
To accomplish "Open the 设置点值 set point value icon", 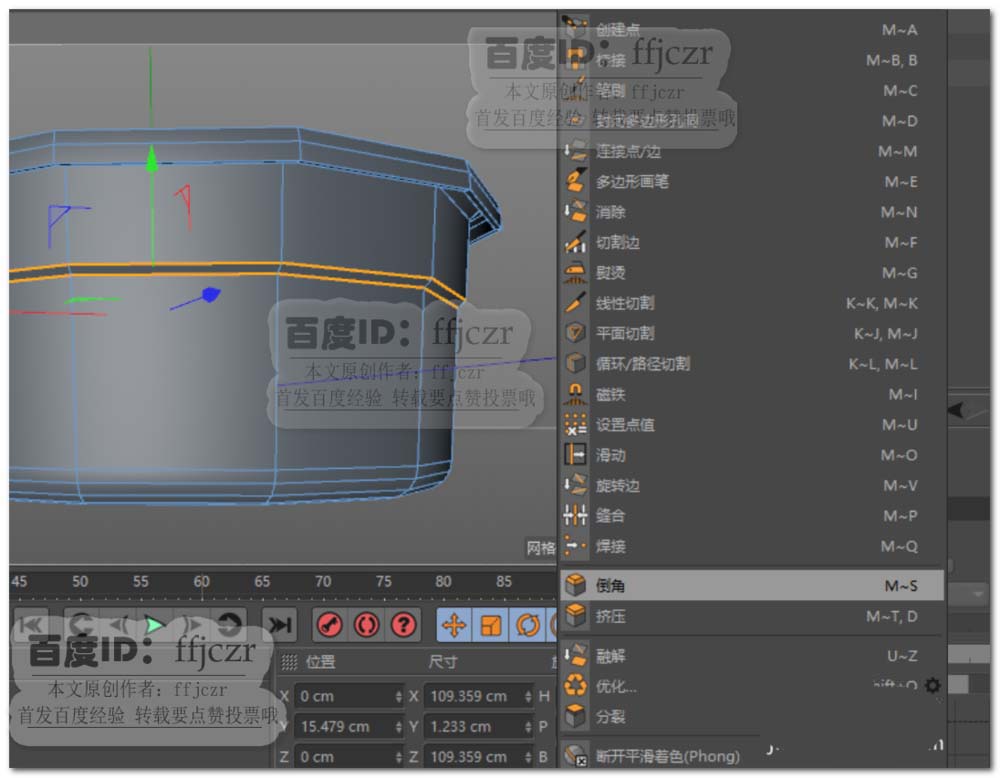I will [575, 424].
